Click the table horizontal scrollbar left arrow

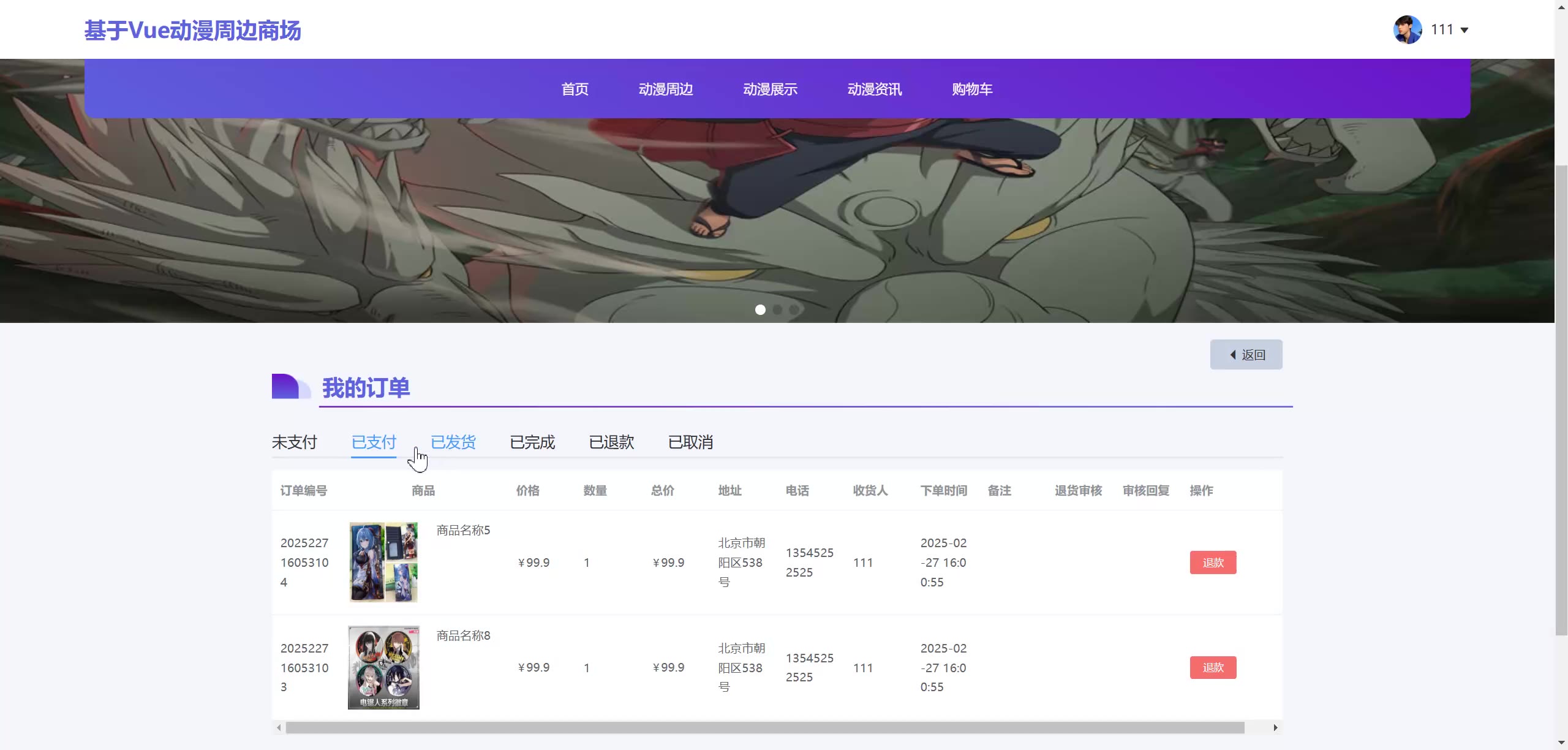point(279,728)
